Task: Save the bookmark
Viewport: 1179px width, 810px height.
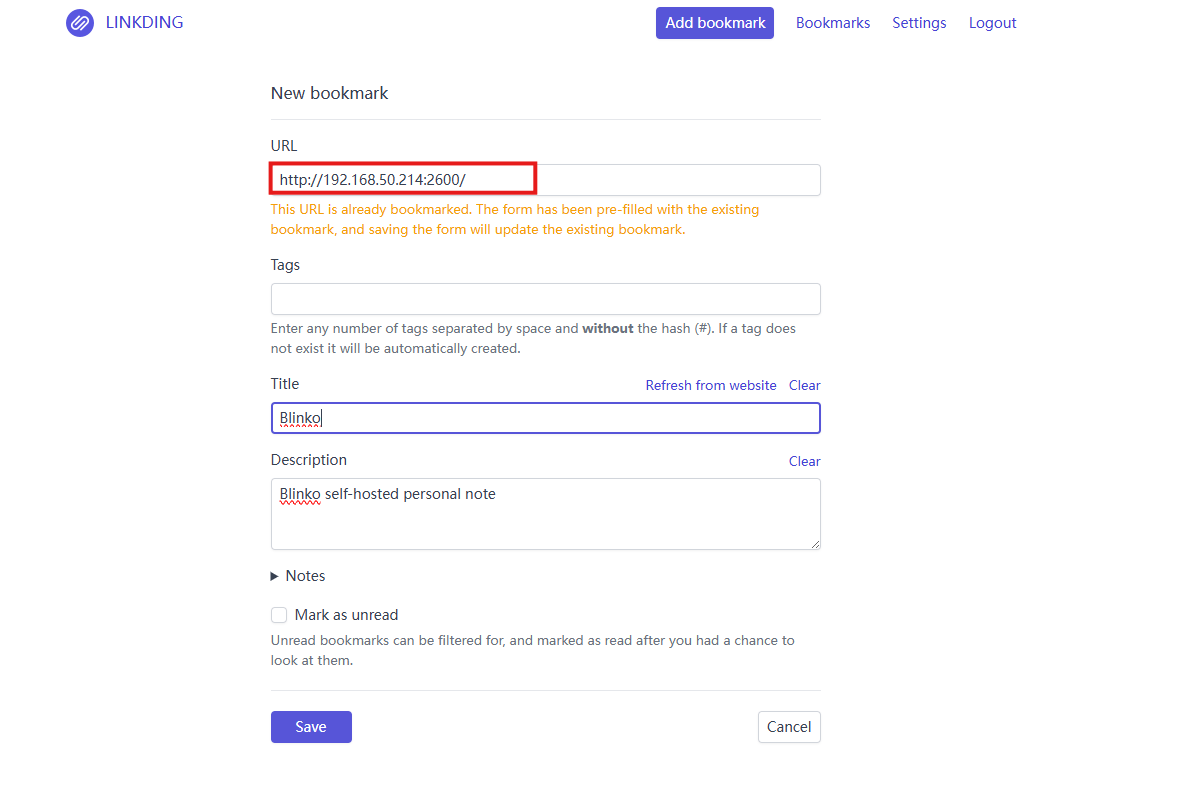Action: tap(311, 727)
